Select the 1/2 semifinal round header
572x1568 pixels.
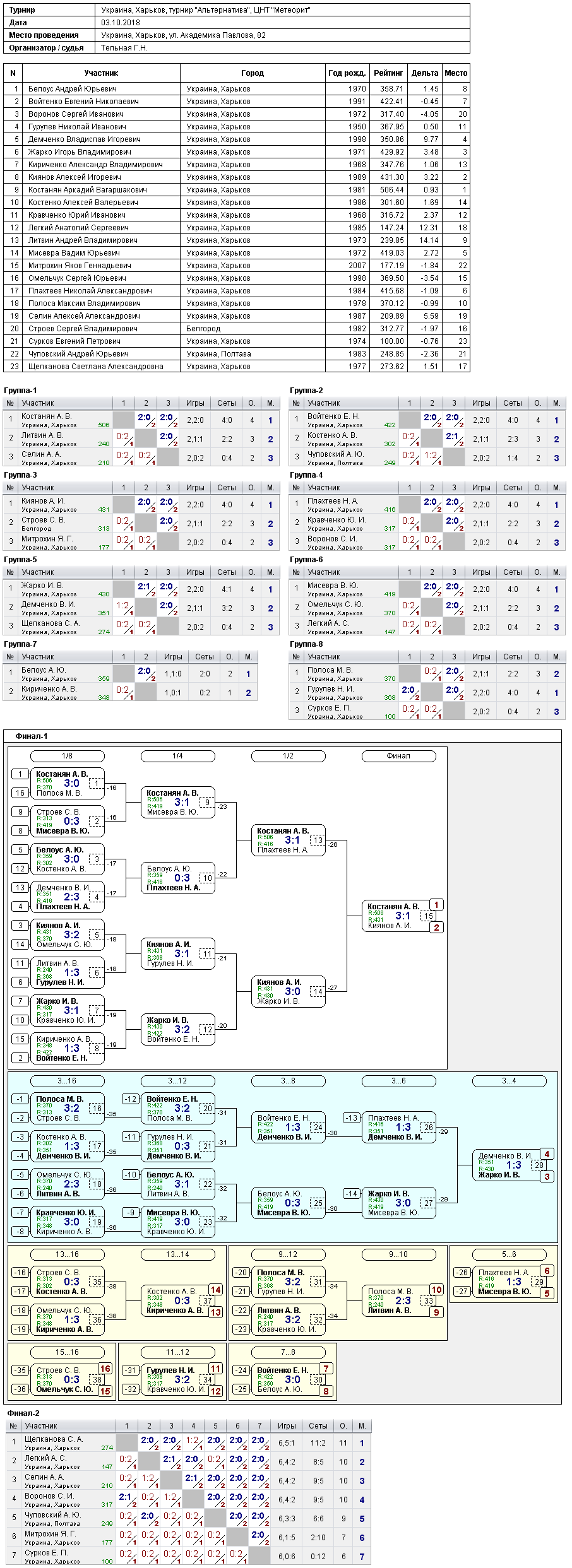(x=288, y=756)
